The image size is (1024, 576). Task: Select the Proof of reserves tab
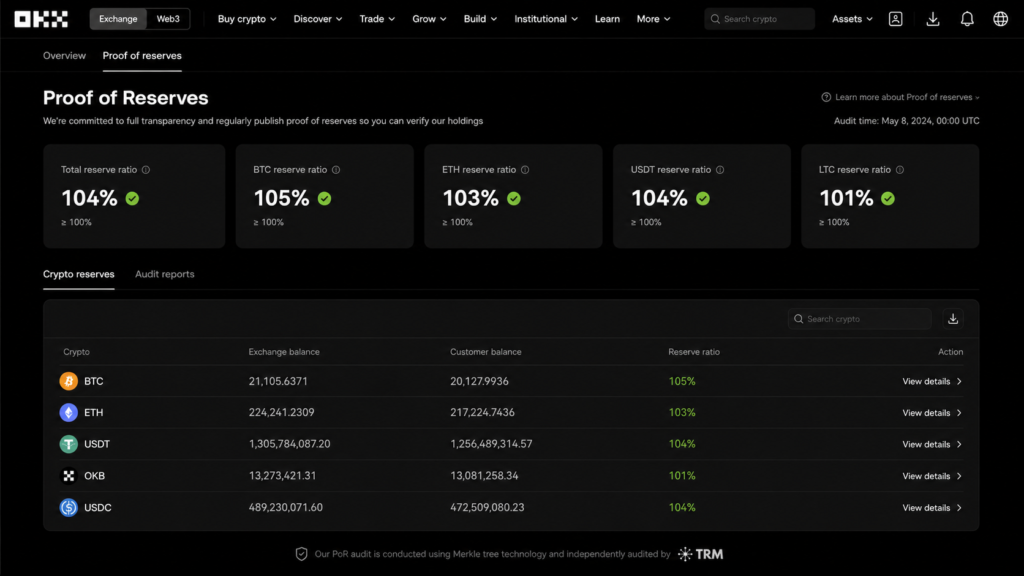(142, 56)
